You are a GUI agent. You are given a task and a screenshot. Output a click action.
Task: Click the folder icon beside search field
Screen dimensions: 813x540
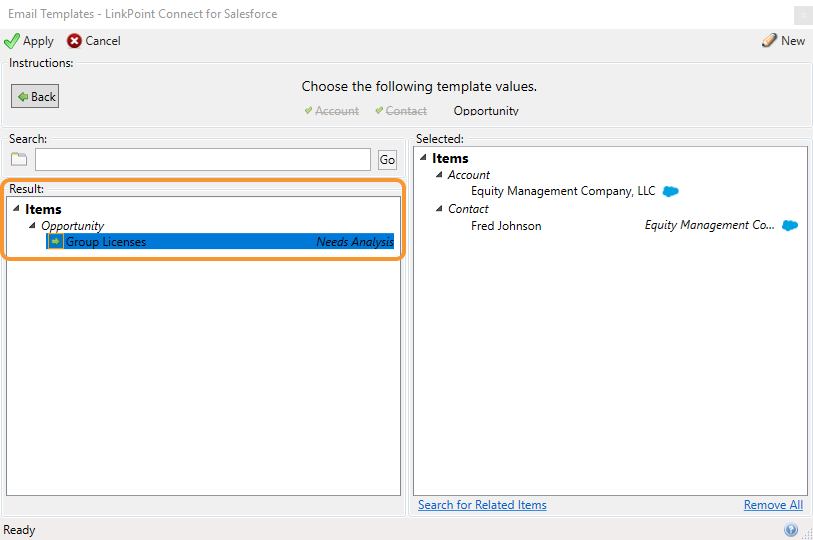(x=19, y=159)
